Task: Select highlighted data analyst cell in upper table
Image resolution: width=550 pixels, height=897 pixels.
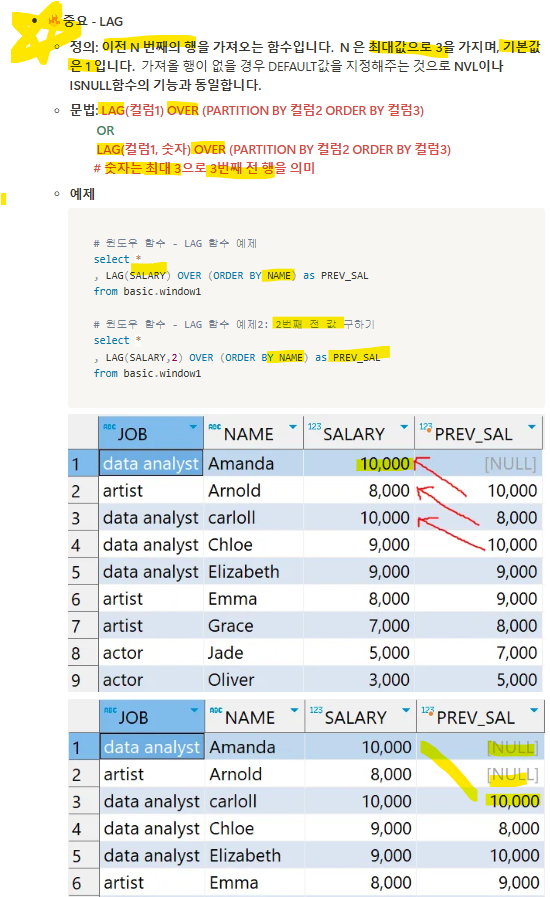Action: click(x=151, y=463)
